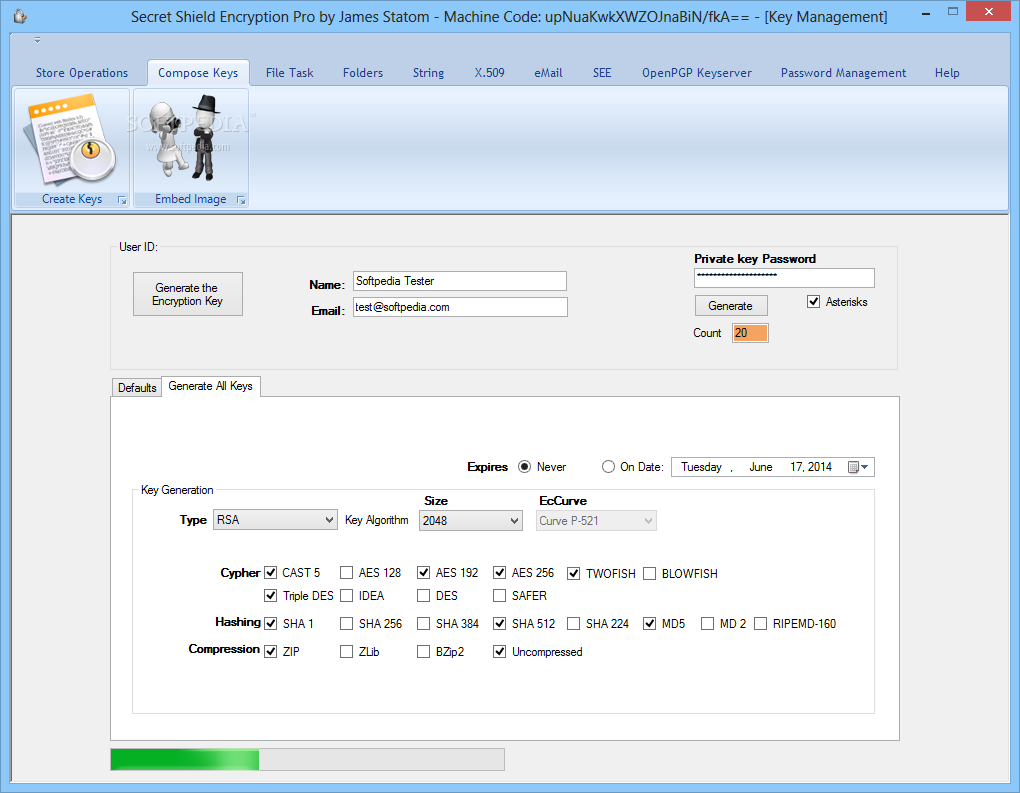Viewport: 1020px width, 793px height.
Task: Open the X.509 tab
Action: click(x=489, y=73)
